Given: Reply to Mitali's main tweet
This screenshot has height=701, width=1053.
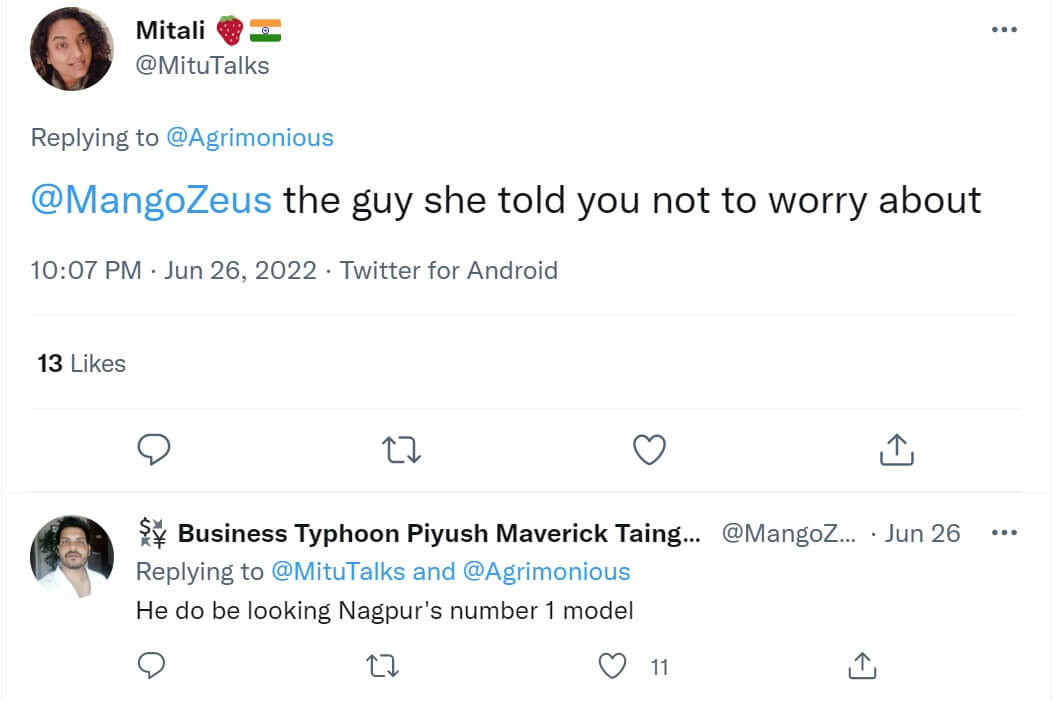Looking at the screenshot, I should pyautogui.click(x=153, y=451).
